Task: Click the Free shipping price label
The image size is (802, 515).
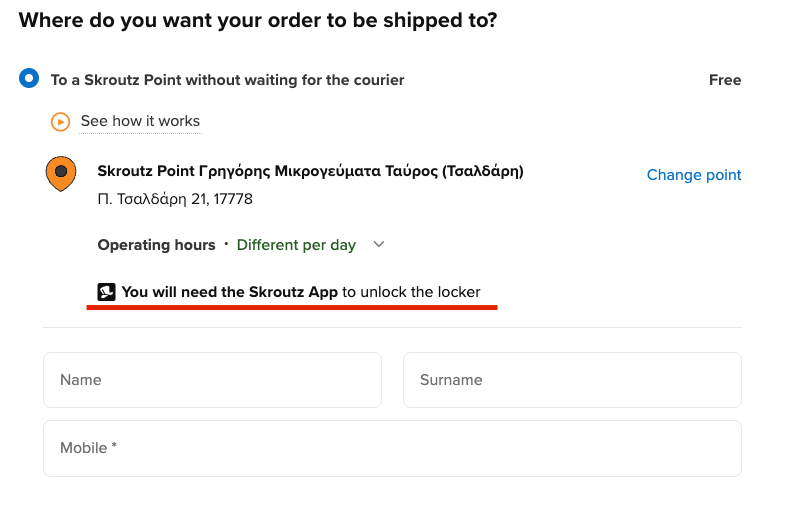Action: point(725,80)
